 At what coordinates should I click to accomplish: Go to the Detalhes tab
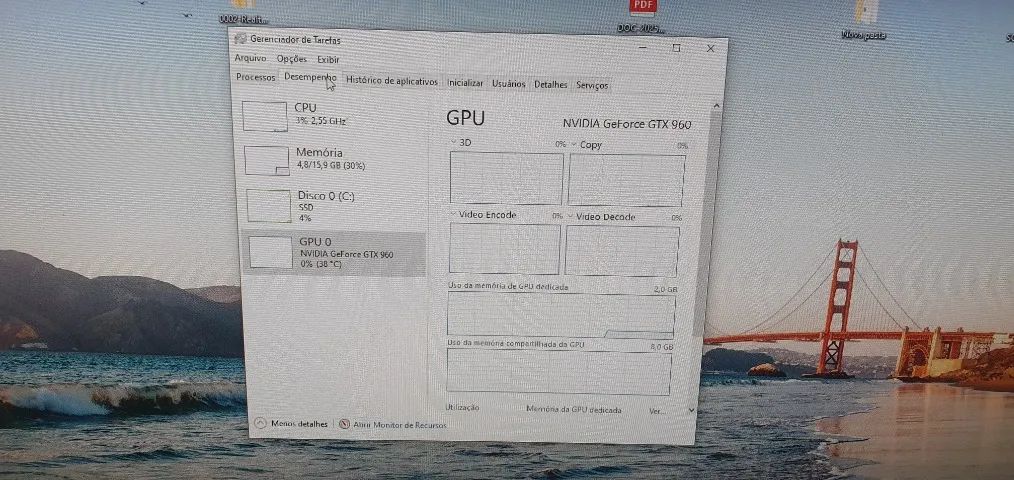(550, 85)
